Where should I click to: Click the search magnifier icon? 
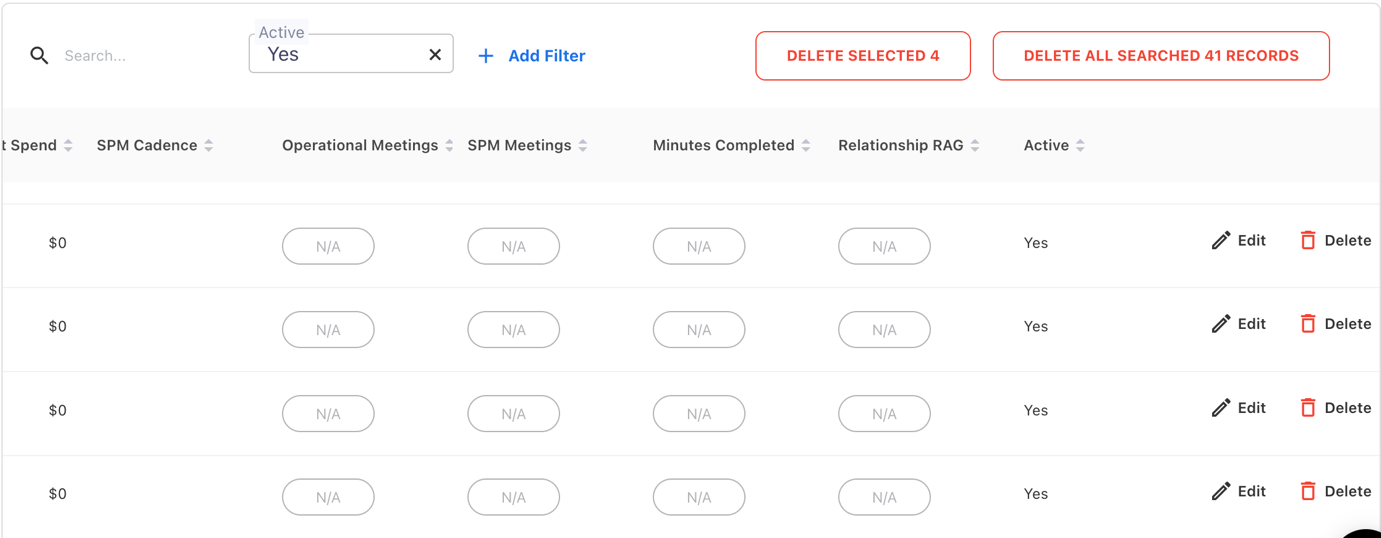[39, 56]
